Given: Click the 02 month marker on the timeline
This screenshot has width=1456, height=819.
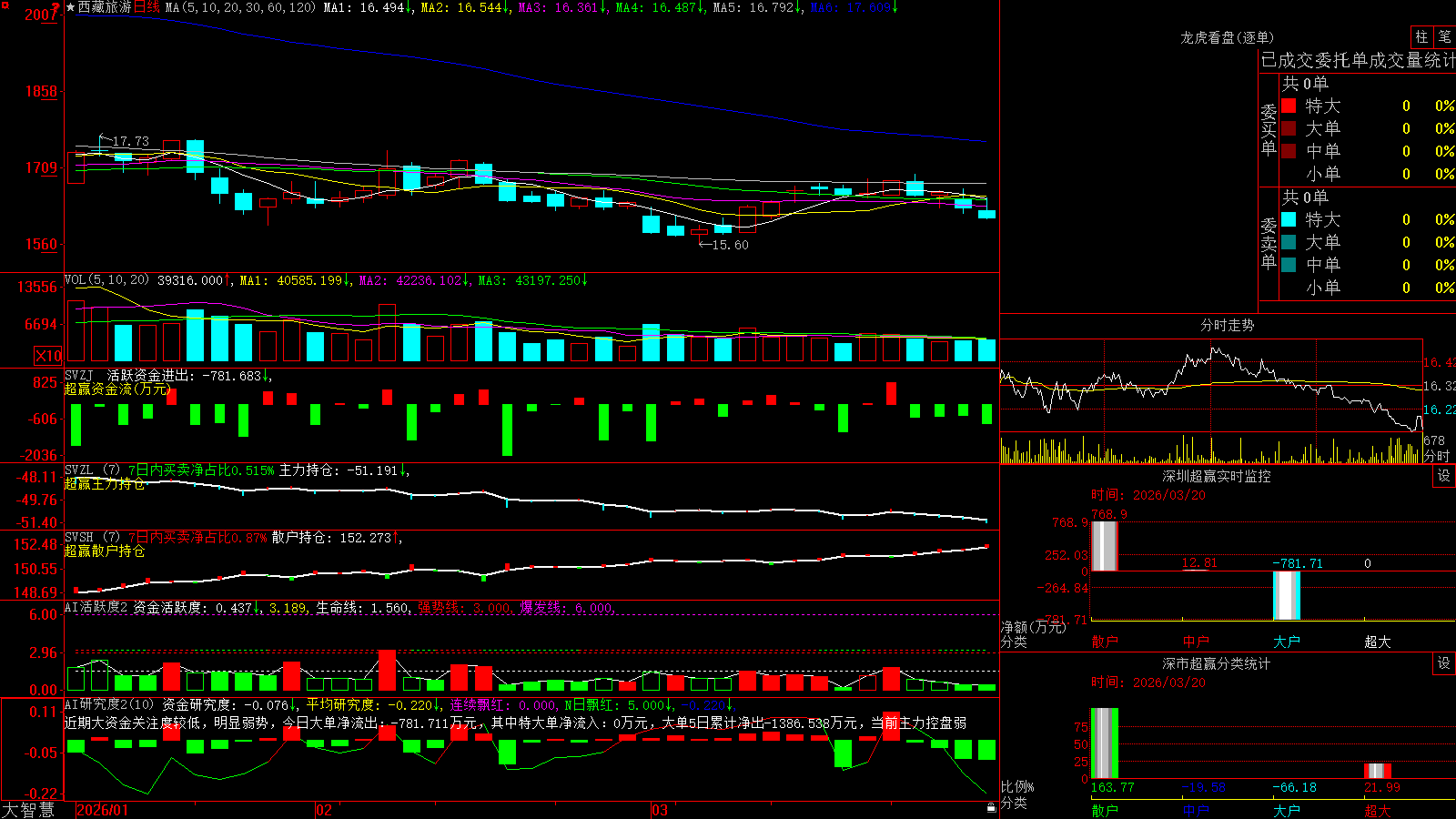Looking at the screenshot, I should click(323, 810).
